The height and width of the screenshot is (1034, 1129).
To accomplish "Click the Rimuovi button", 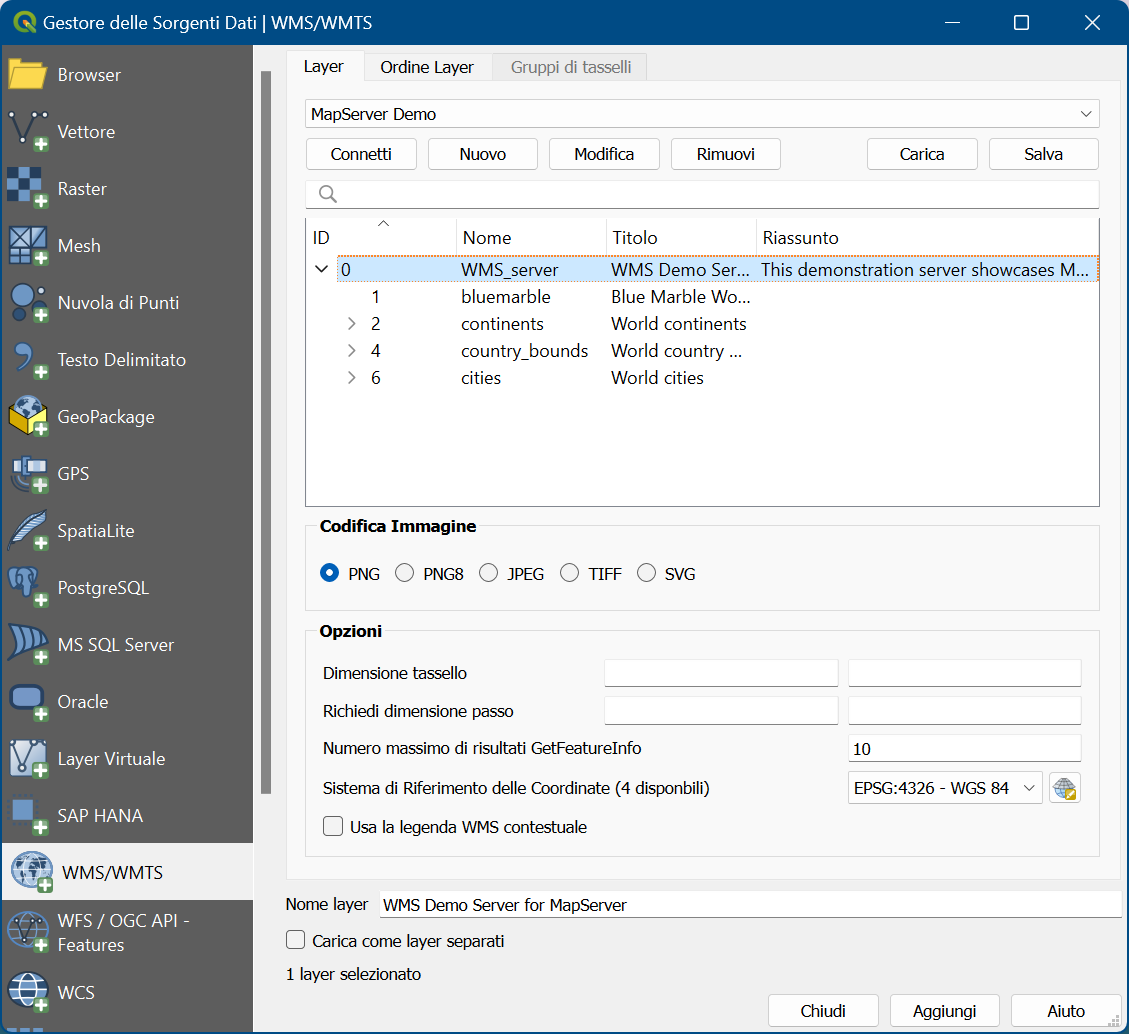I will (726, 154).
